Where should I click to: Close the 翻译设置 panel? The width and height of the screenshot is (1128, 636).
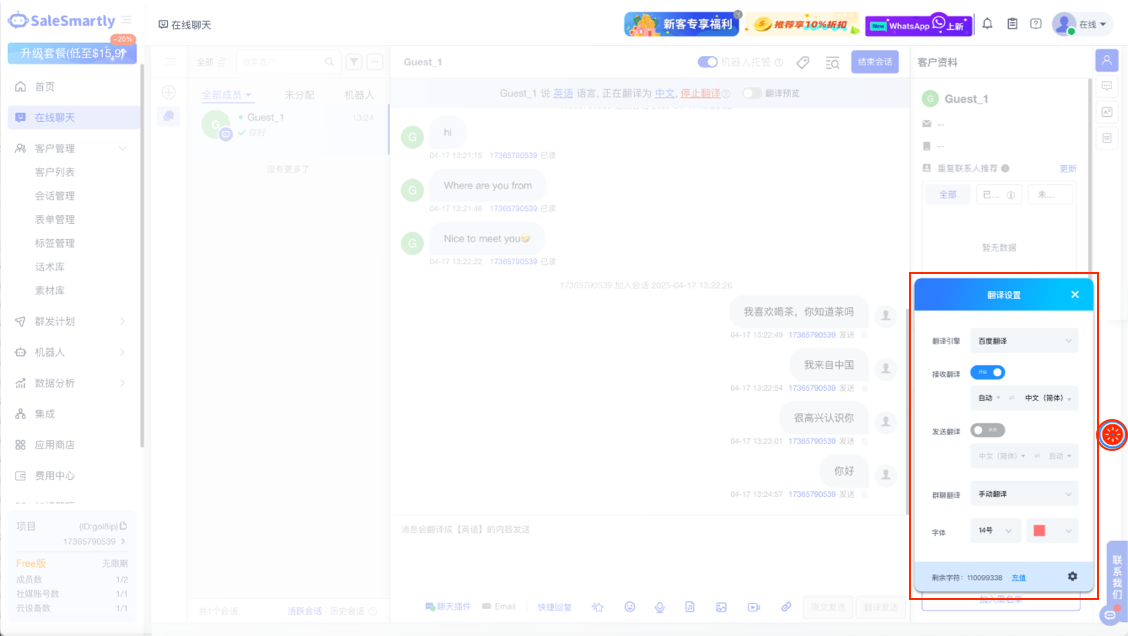[1075, 295]
